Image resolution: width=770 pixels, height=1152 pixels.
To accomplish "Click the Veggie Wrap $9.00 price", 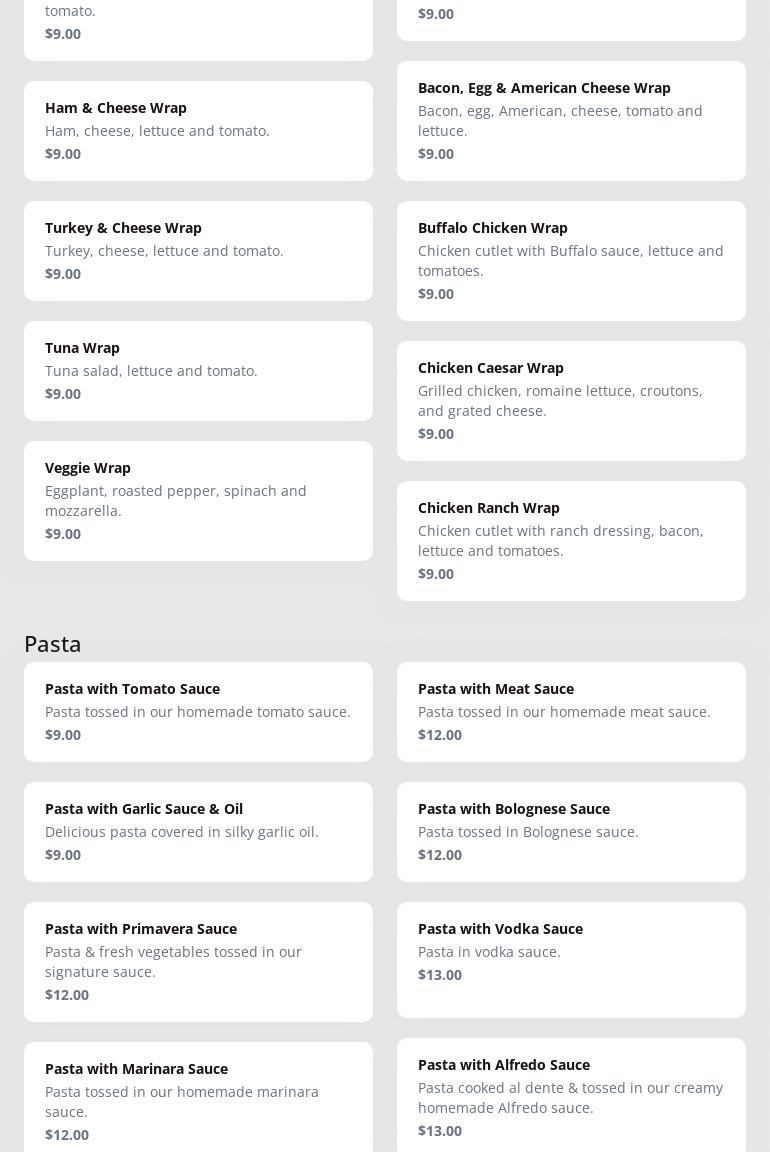I will click(x=63, y=534).
